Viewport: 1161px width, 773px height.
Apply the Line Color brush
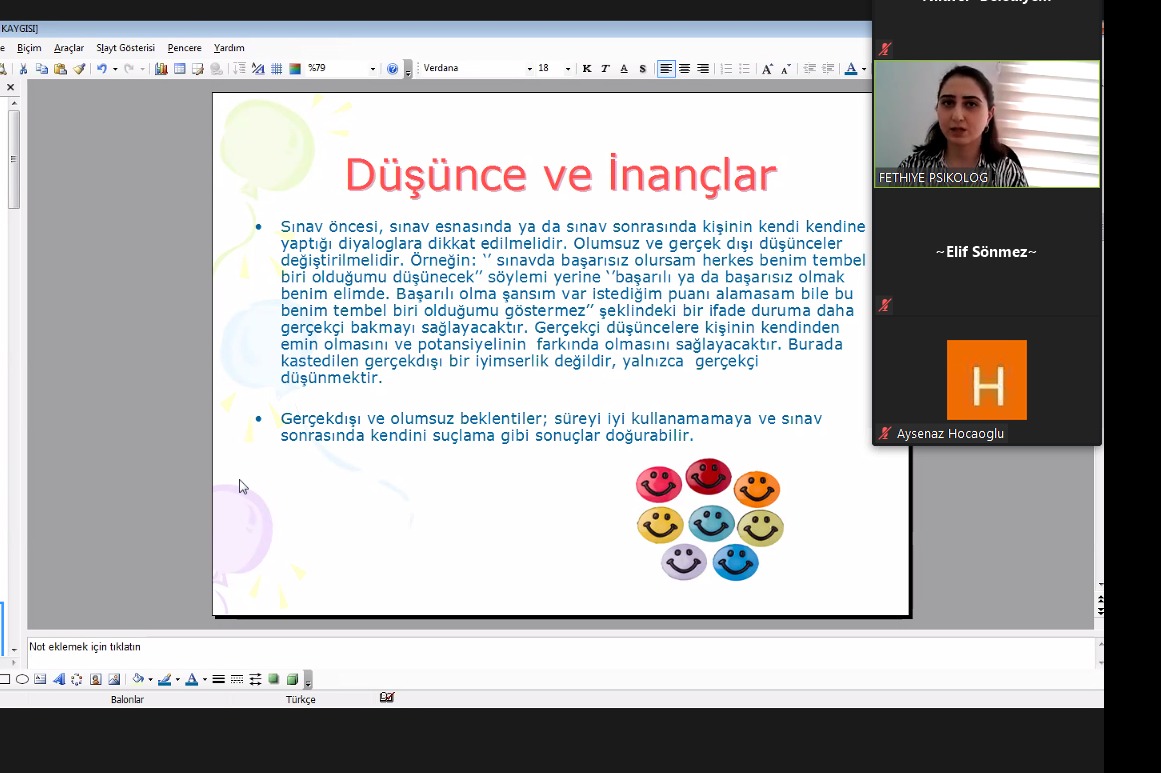click(x=165, y=679)
